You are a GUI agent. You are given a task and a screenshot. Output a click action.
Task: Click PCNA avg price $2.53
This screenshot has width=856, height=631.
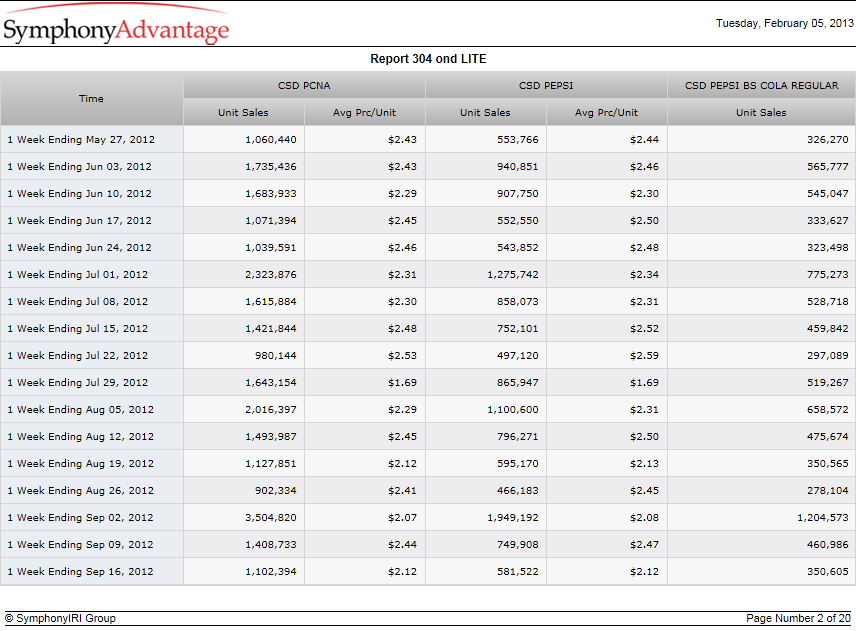402,355
